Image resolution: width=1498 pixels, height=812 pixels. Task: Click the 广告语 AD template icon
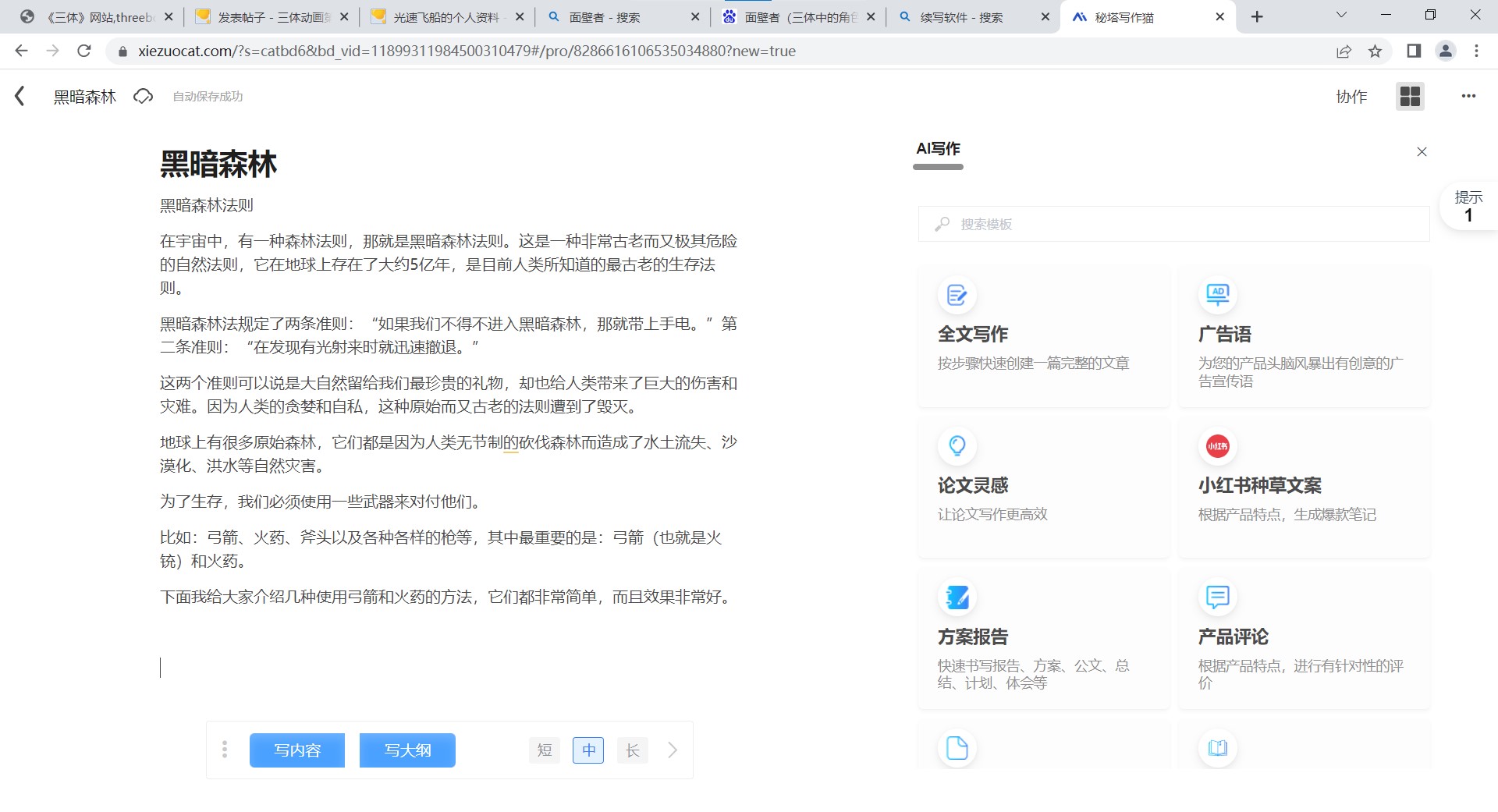point(1217,295)
